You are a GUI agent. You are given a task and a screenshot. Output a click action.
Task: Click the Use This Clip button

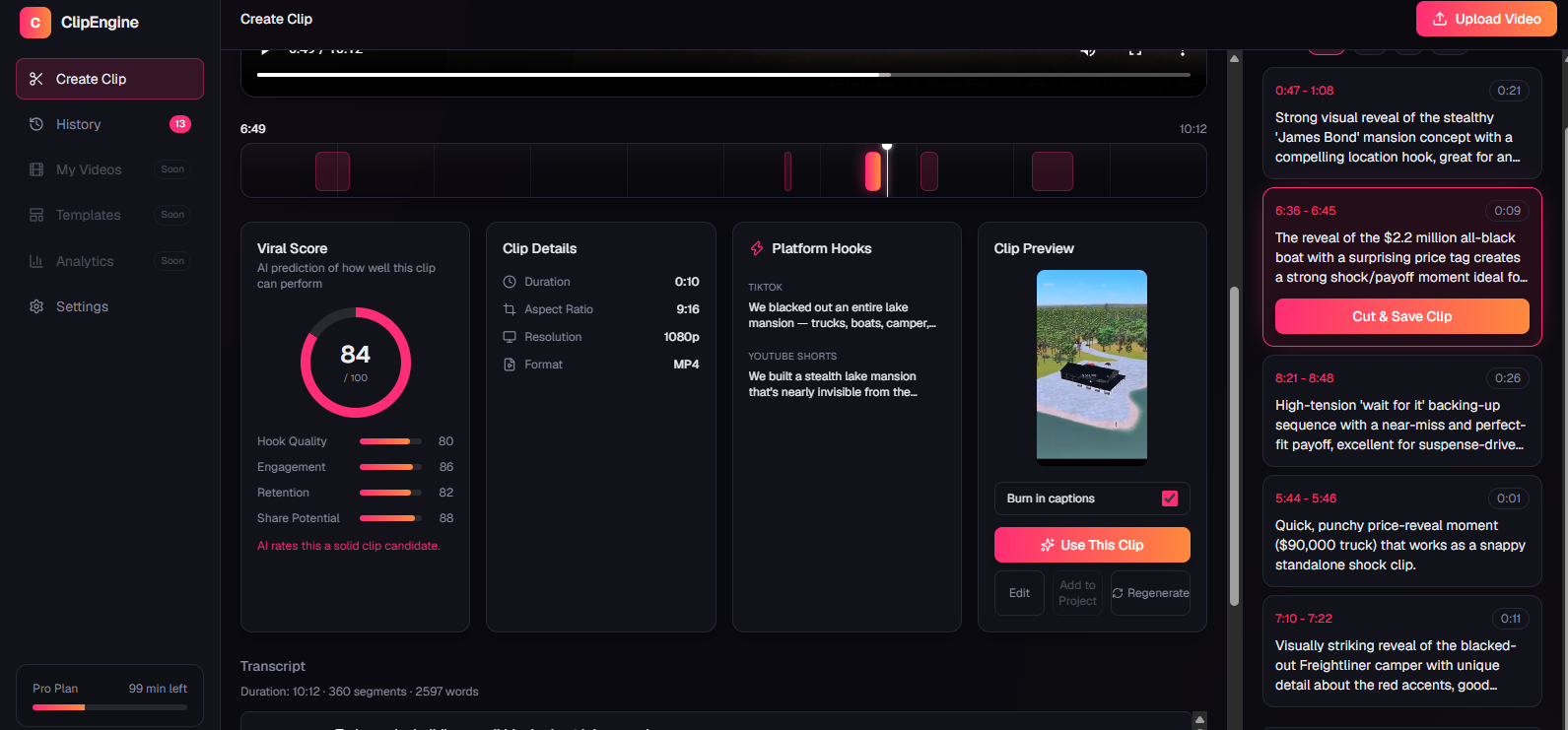1092,545
